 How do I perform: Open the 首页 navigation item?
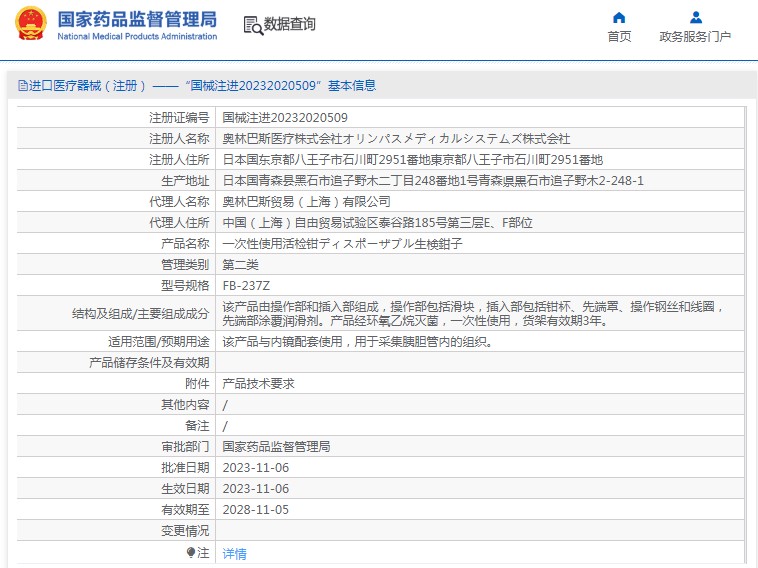click(619, 37)
